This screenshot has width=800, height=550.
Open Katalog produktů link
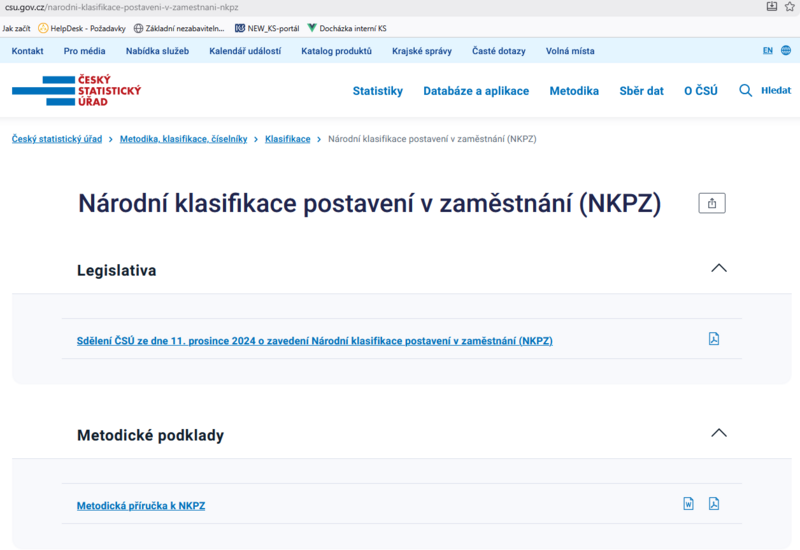336,51
